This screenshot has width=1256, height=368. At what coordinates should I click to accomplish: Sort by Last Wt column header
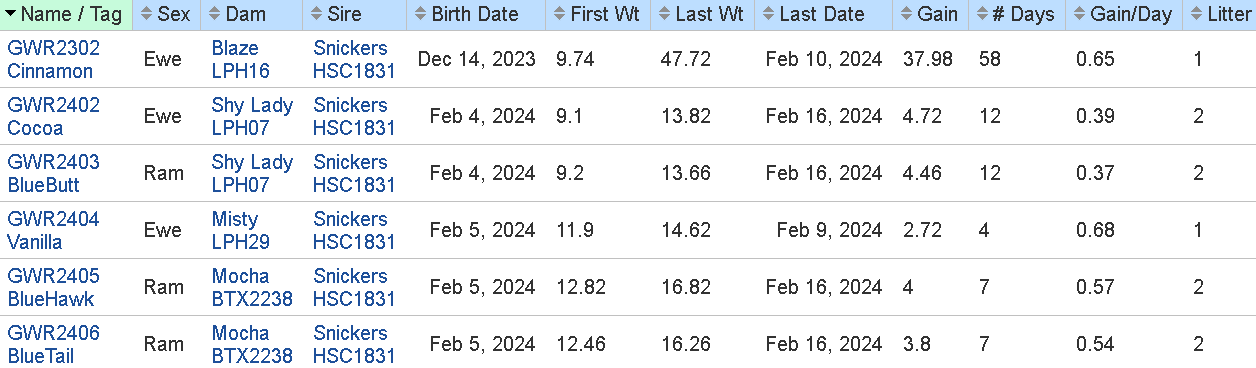coord(703,15)
